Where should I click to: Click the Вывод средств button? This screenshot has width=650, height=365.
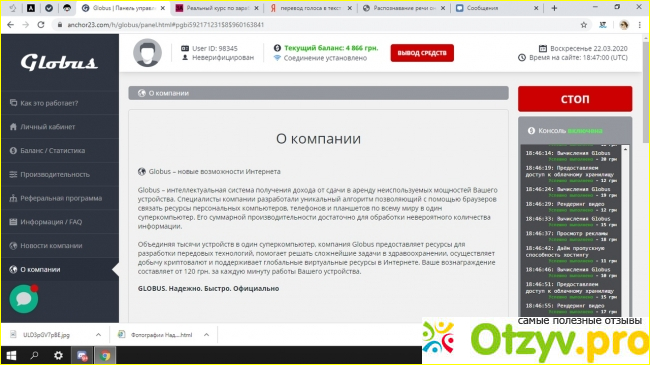click(422, 53)
